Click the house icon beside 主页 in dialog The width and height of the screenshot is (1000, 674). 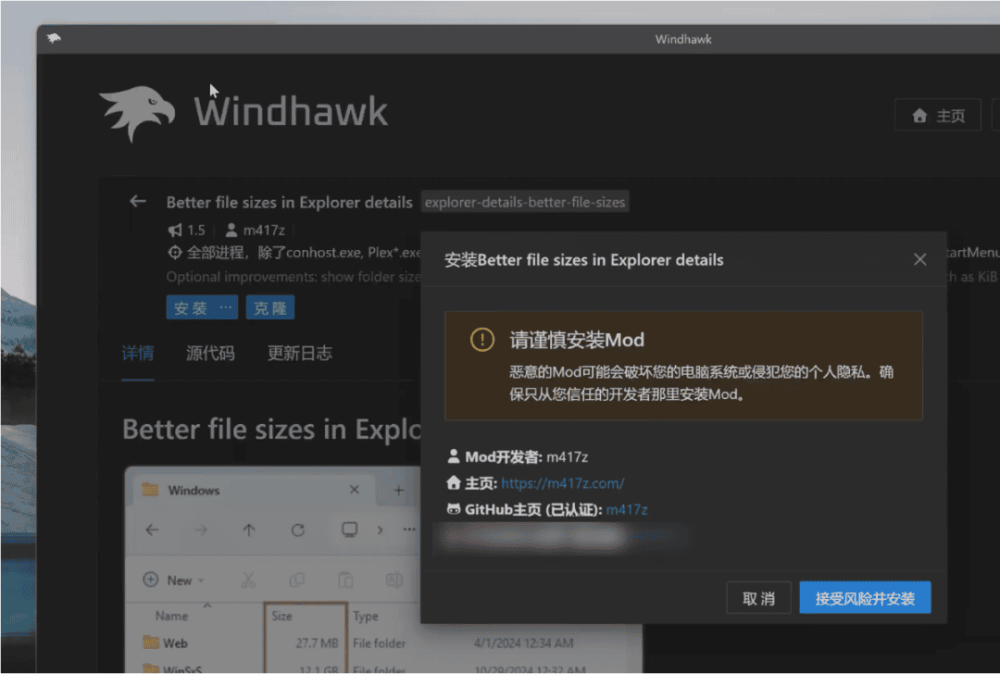(x=453, y=483)
